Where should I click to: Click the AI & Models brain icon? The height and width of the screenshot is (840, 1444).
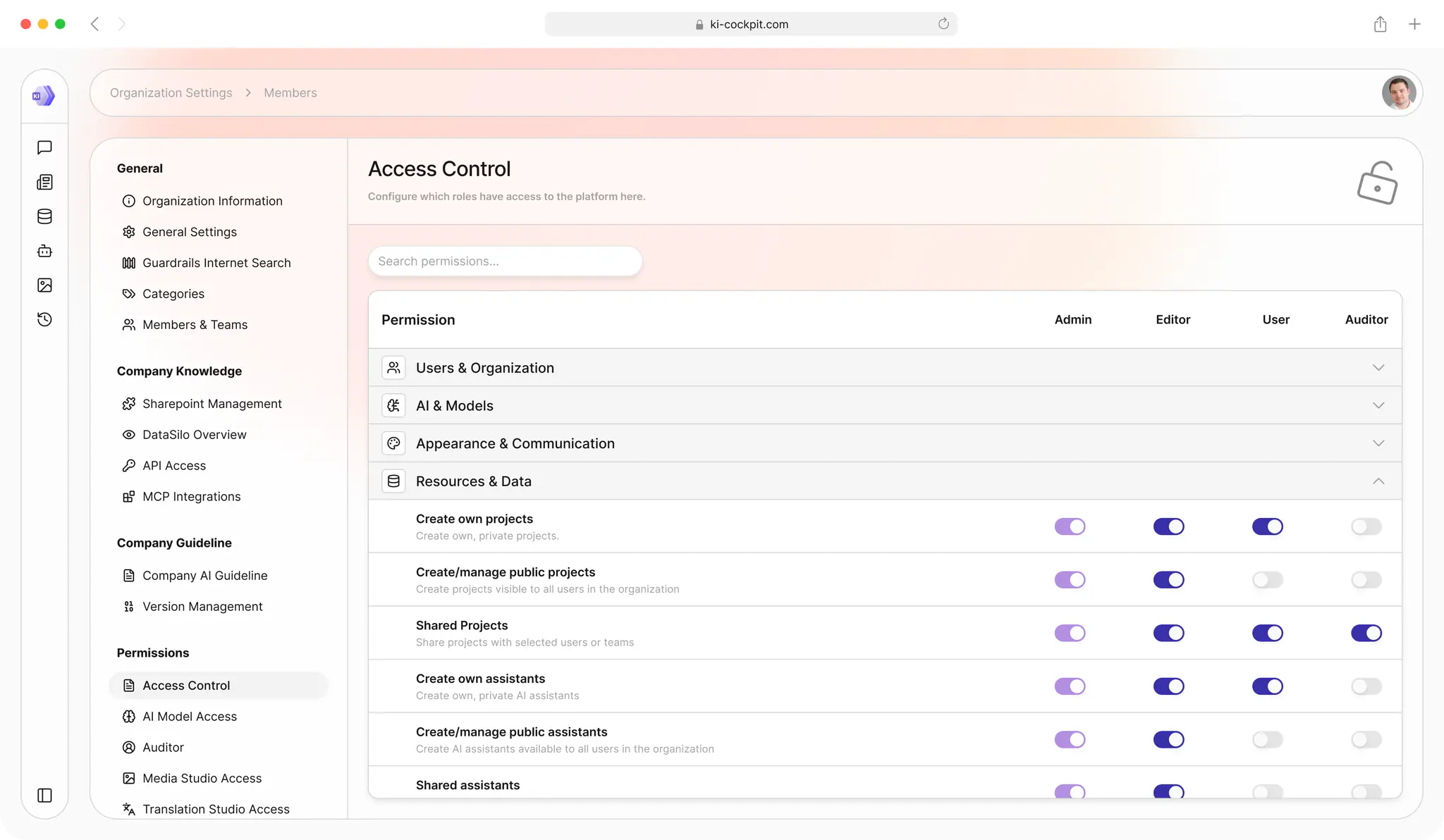pos(393,405)
